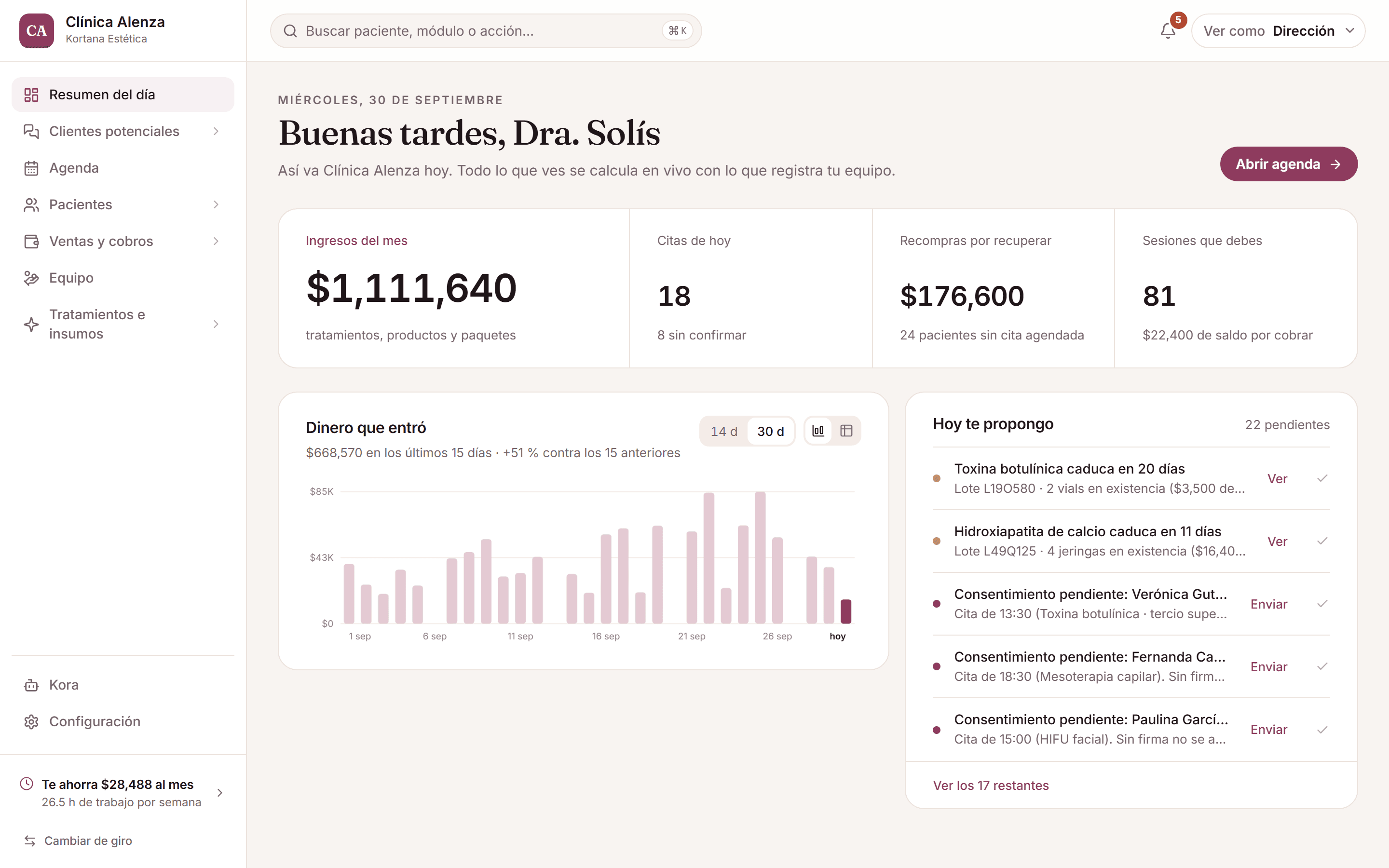Open Kora in the sidebar
This screenshot has height=868, width=1389.
click(123, 685)
